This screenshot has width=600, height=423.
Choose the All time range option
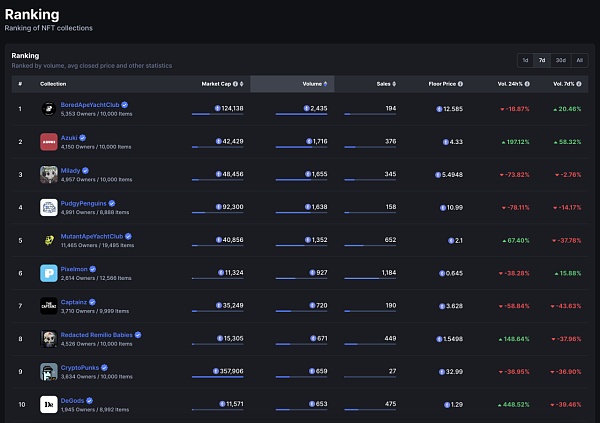(x=579, y=60)
